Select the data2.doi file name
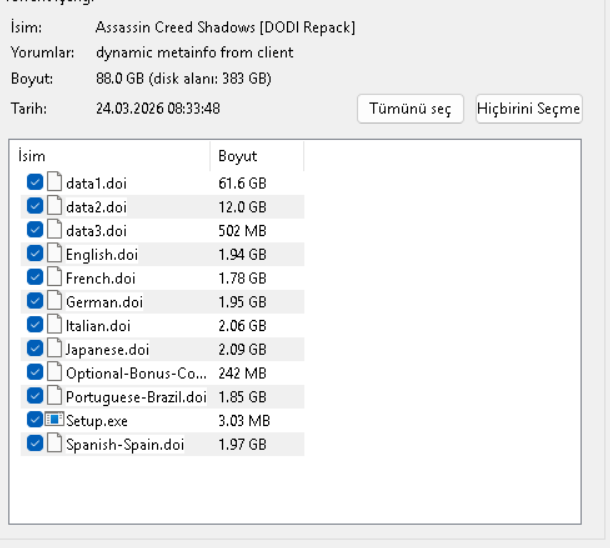This screenshot has width=610, height=548. (x=96, y=207)
